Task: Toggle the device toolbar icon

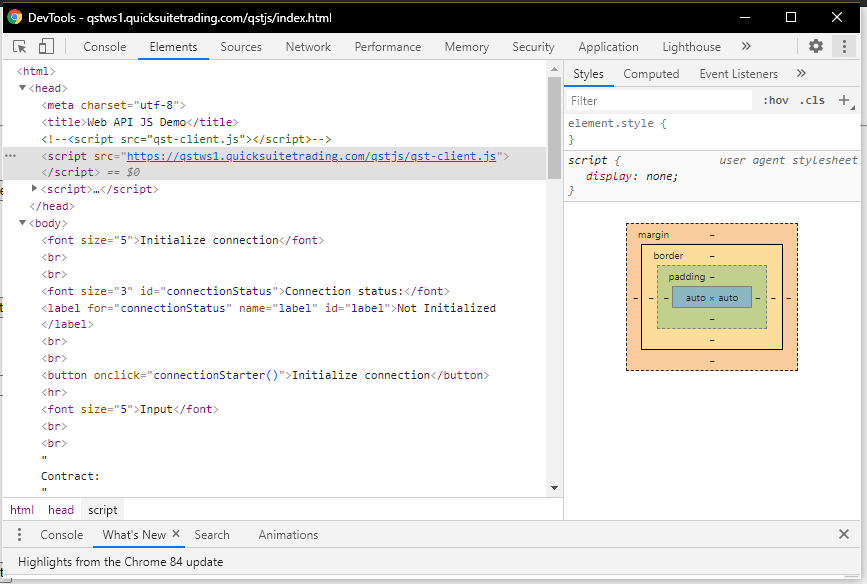Action: 46,46
